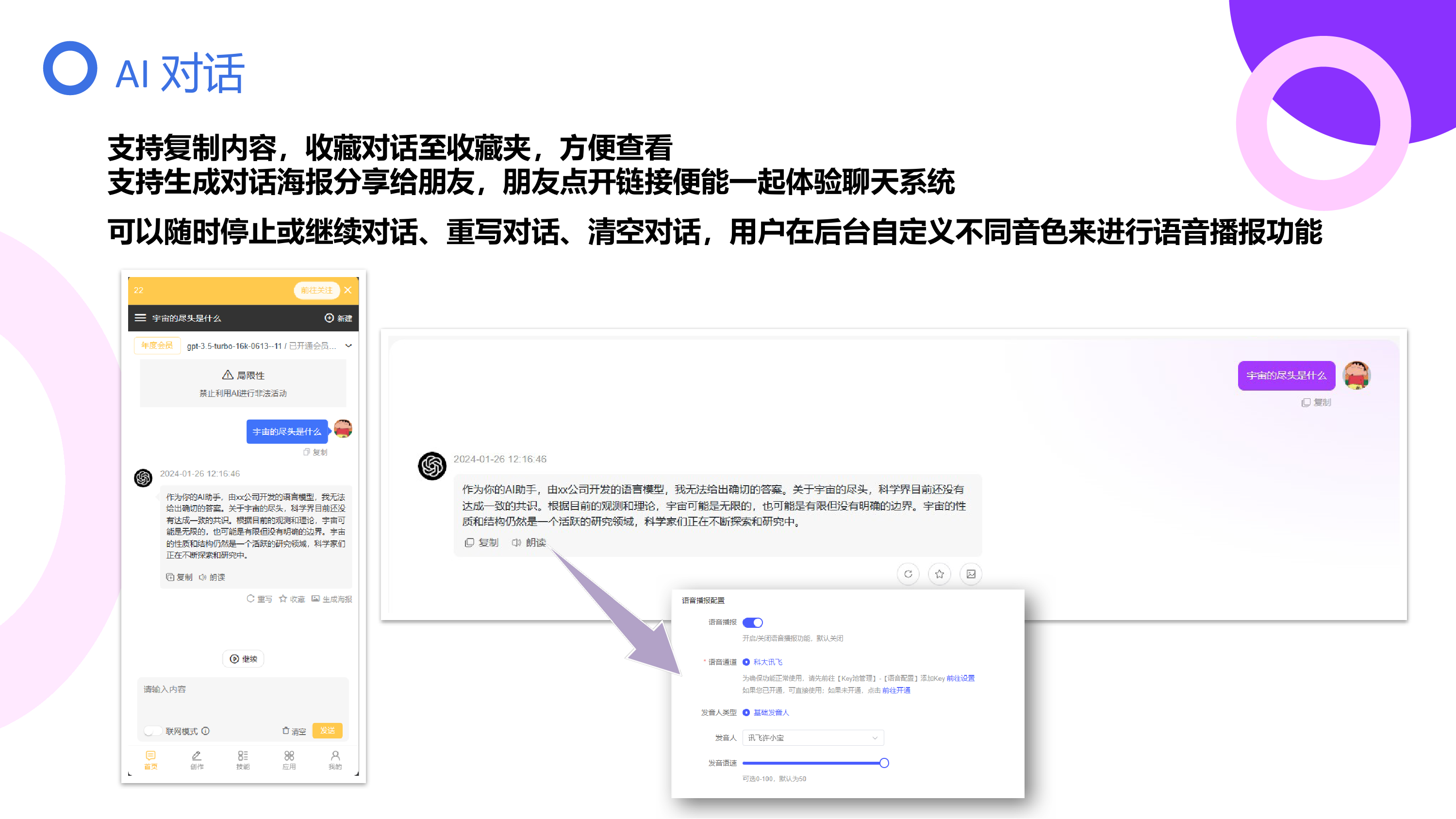Select the 科大讯飞 radio option

tap(746, 662)
